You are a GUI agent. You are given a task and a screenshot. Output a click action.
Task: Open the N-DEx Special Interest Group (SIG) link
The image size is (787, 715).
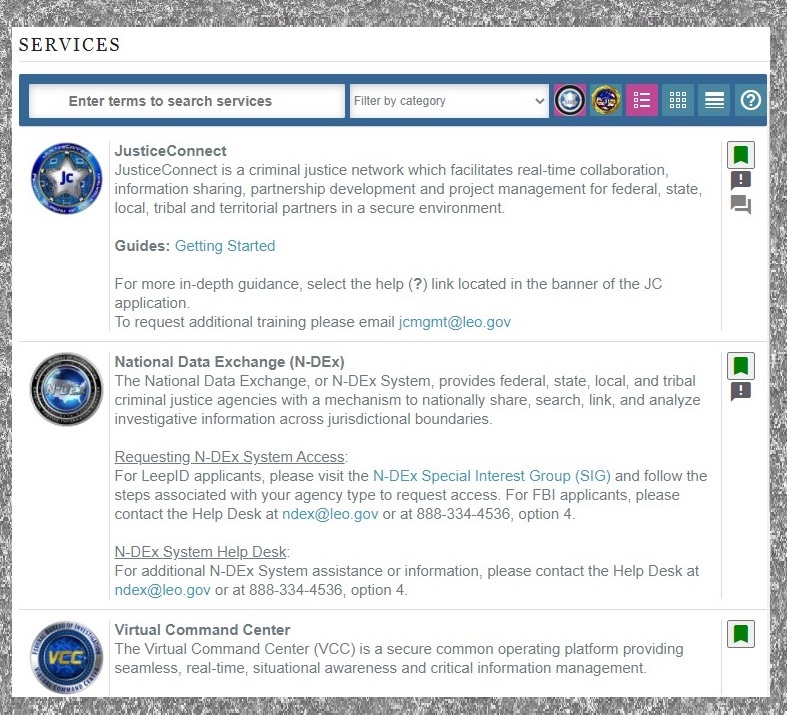coord(491,476)
